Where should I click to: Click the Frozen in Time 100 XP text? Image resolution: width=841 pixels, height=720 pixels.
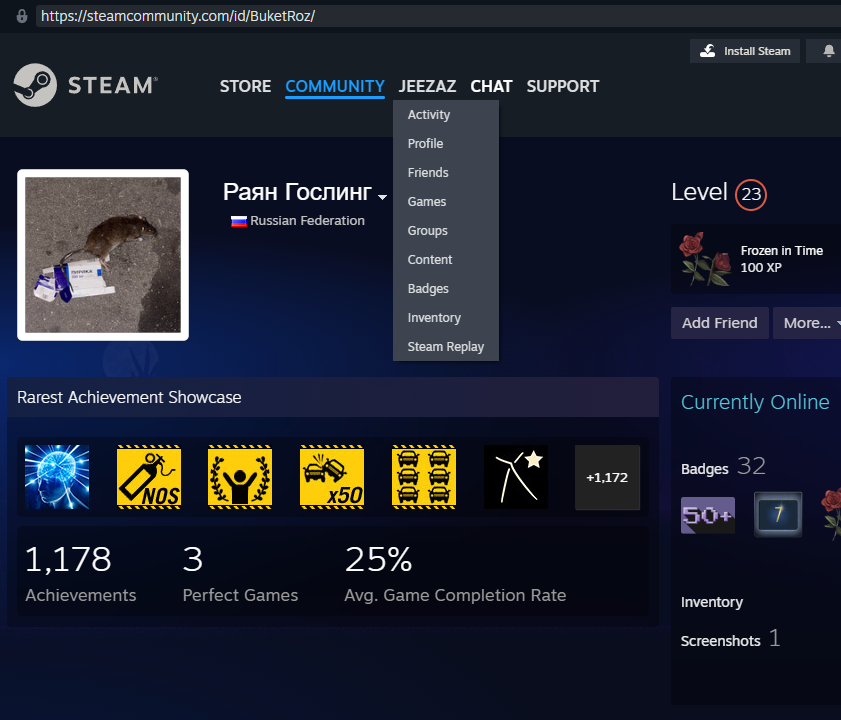pyautogui.click(x=781, y=259)
